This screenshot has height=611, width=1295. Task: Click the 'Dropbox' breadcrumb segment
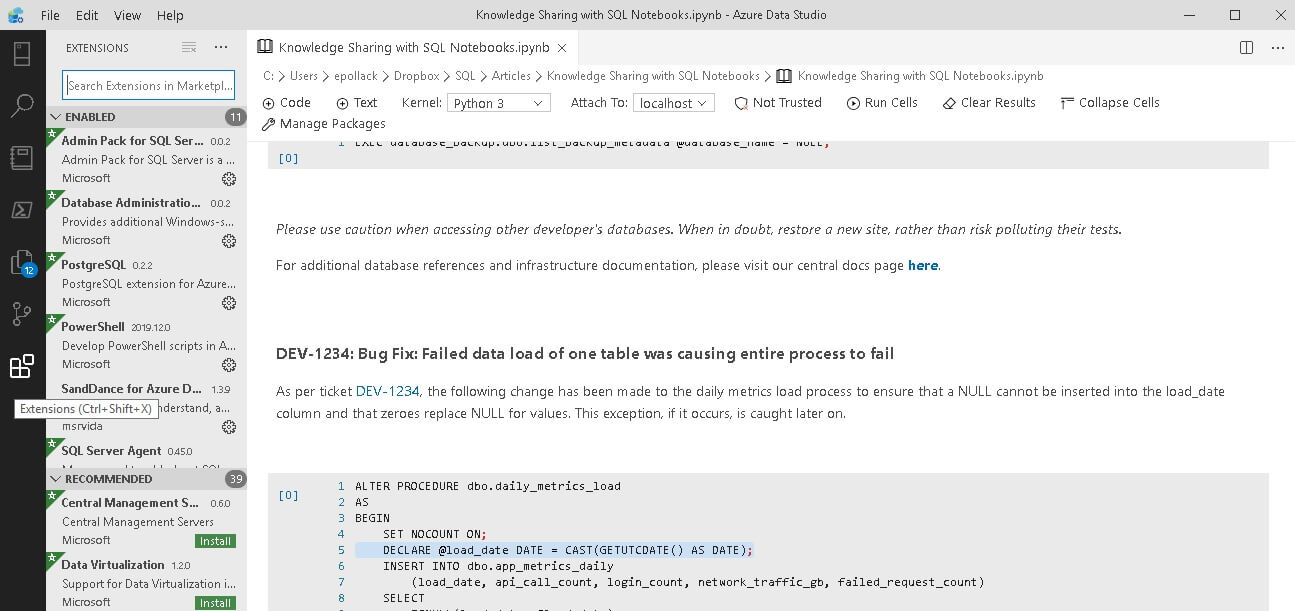coord(417,76)
